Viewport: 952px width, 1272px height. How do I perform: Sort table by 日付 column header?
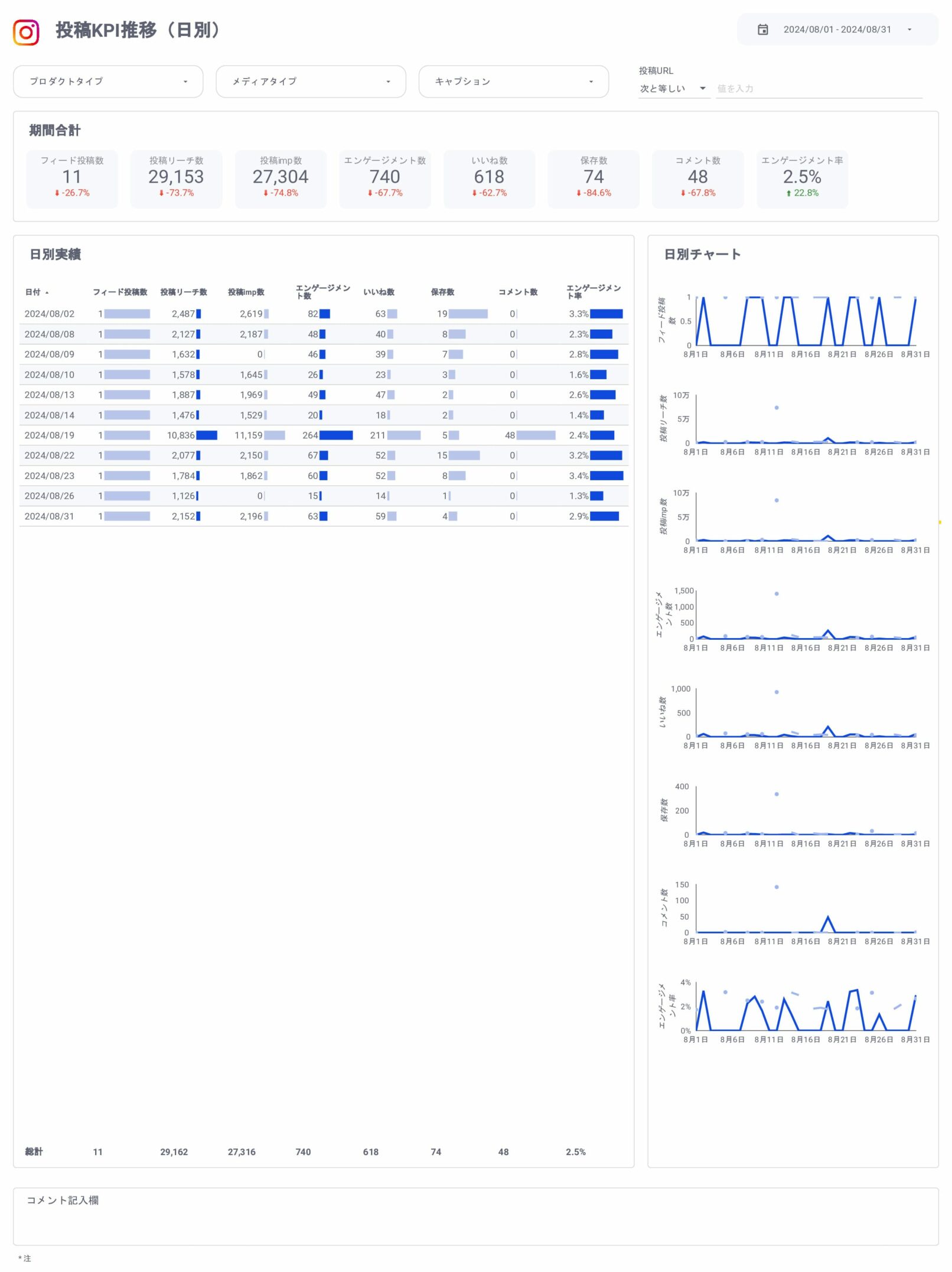coord(33,292)
